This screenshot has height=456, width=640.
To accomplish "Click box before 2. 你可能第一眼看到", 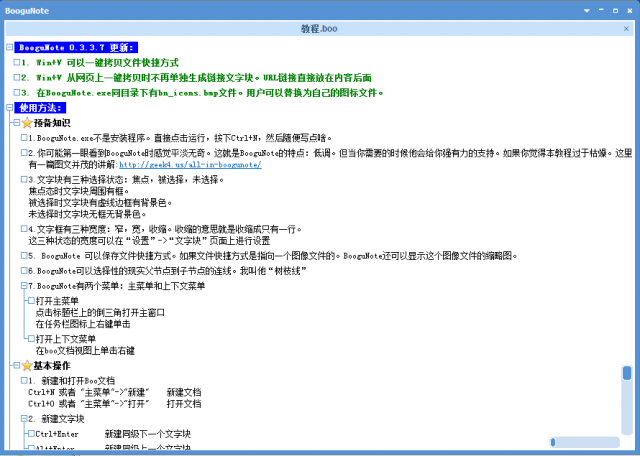I will click(x=24, y=153).
